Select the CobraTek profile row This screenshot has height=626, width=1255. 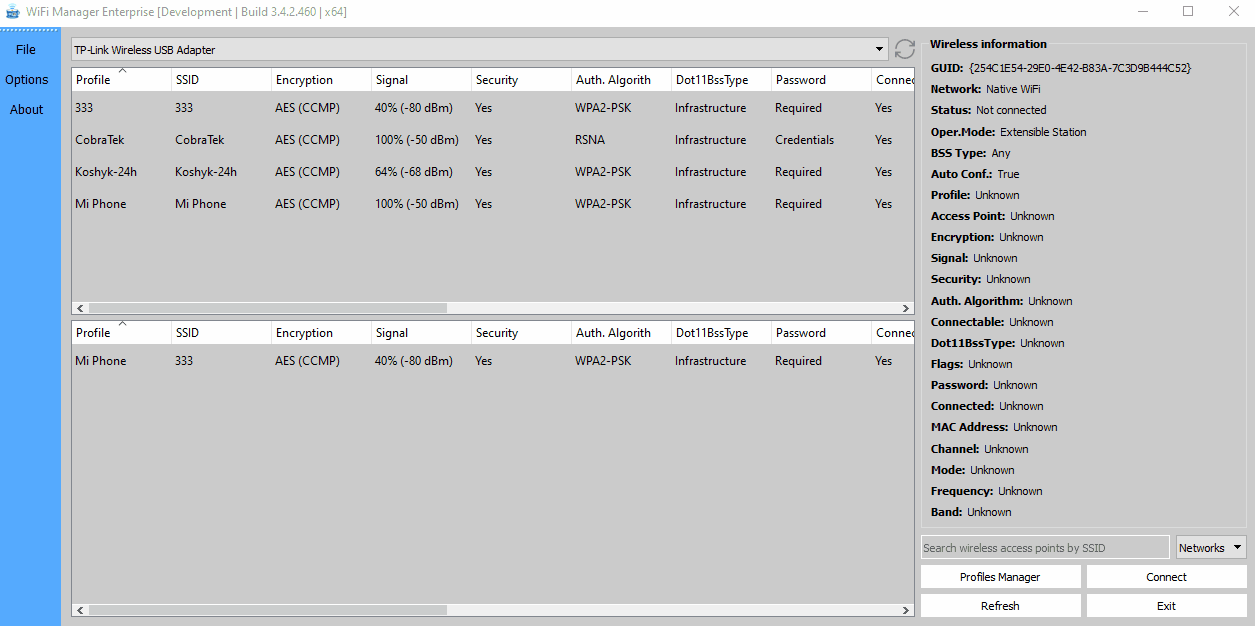492,139
